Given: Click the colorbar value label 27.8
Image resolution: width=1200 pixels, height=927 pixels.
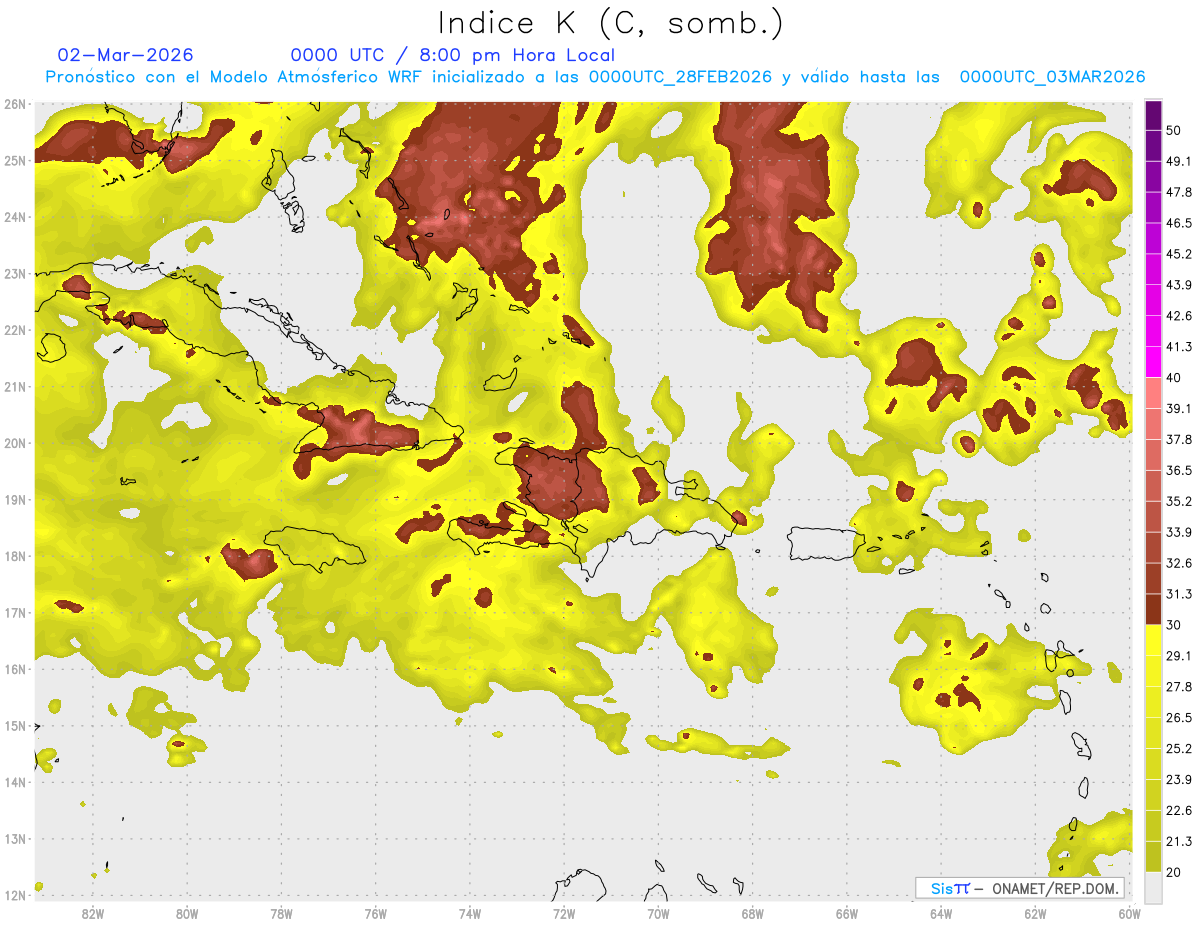Looking at the screenshot, I should 1179,687.
